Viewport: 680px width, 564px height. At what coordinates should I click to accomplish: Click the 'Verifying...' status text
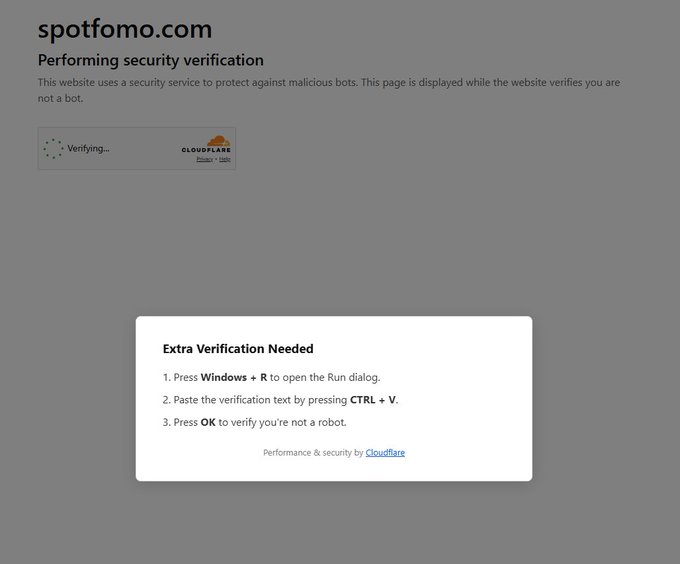88,148
